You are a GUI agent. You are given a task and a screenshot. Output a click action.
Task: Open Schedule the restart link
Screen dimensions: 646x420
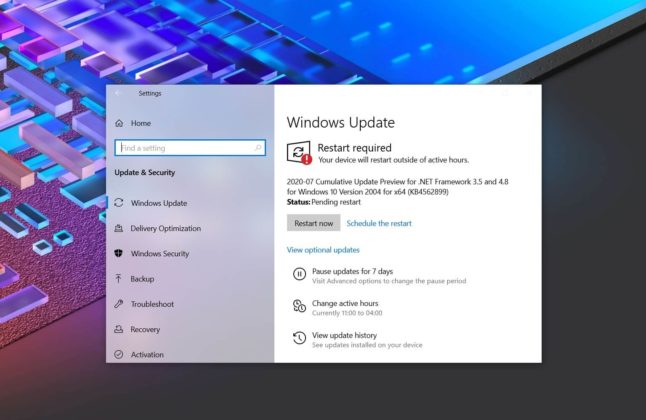tap(379, 223)
